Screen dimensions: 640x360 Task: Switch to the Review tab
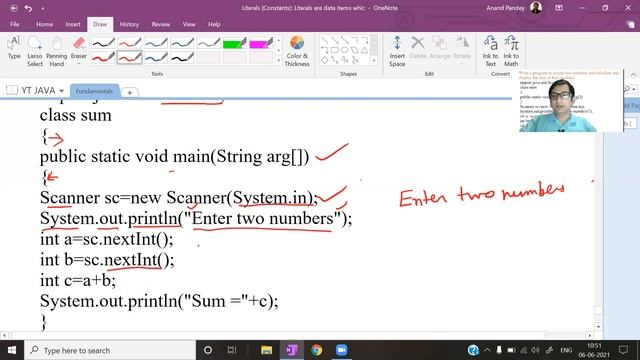click(161, 24)
